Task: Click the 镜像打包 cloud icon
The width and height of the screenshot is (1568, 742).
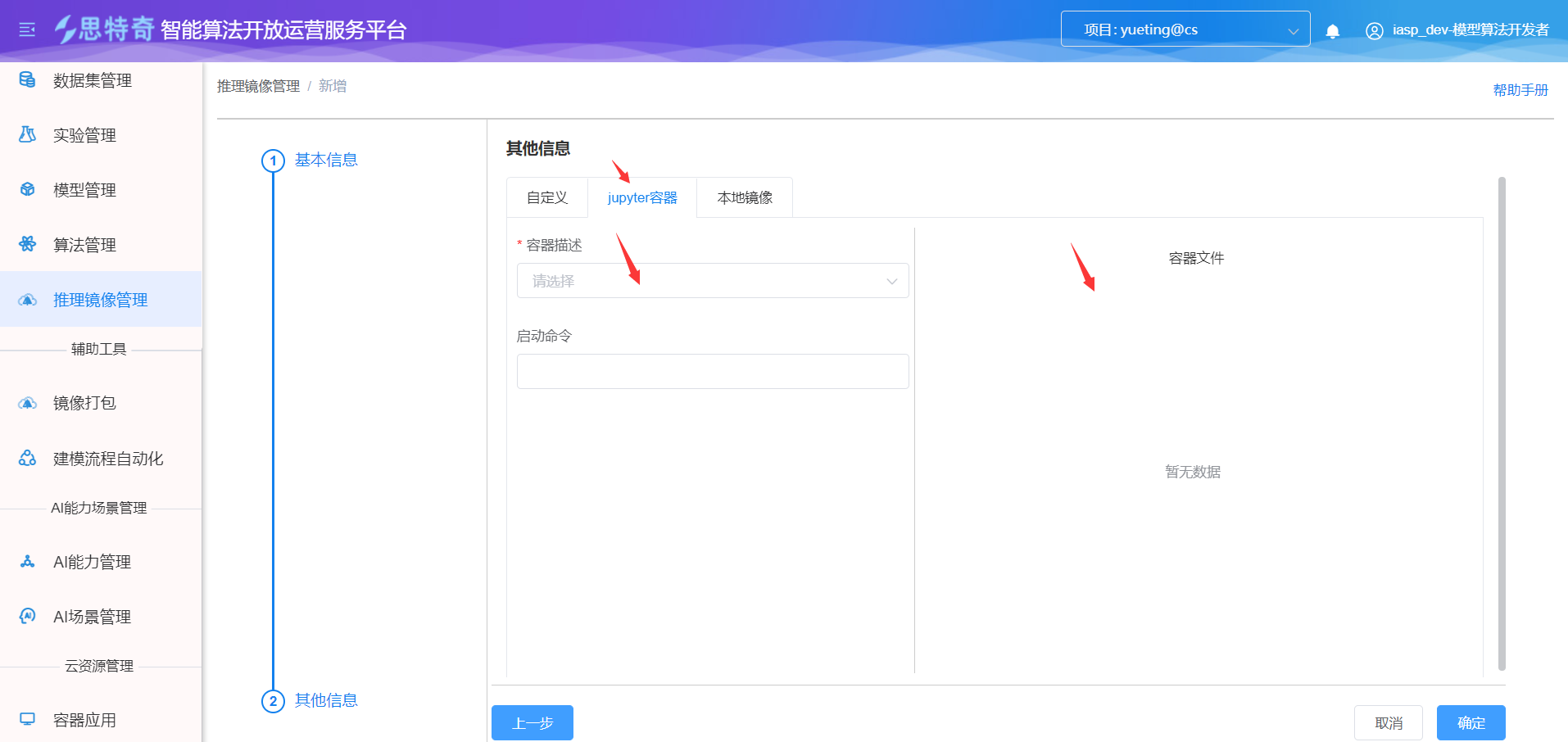Action: point(27,403)
